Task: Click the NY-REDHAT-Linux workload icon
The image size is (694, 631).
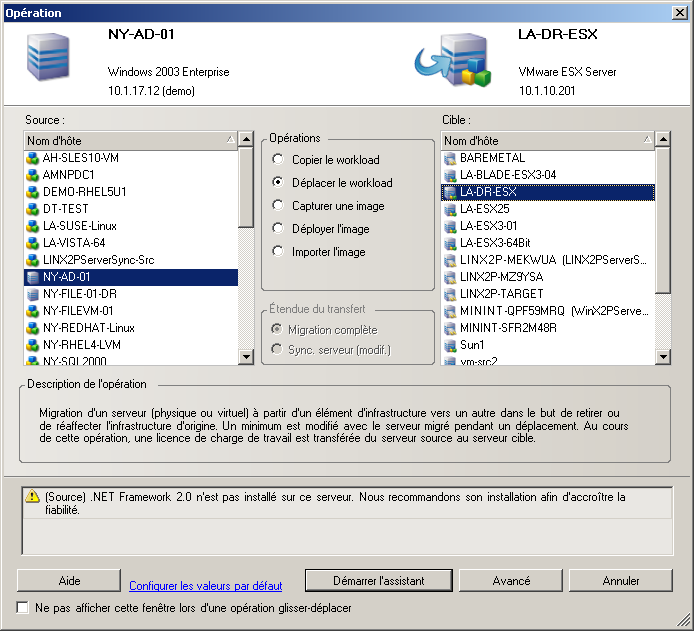Action: click(x=32, y=328)
